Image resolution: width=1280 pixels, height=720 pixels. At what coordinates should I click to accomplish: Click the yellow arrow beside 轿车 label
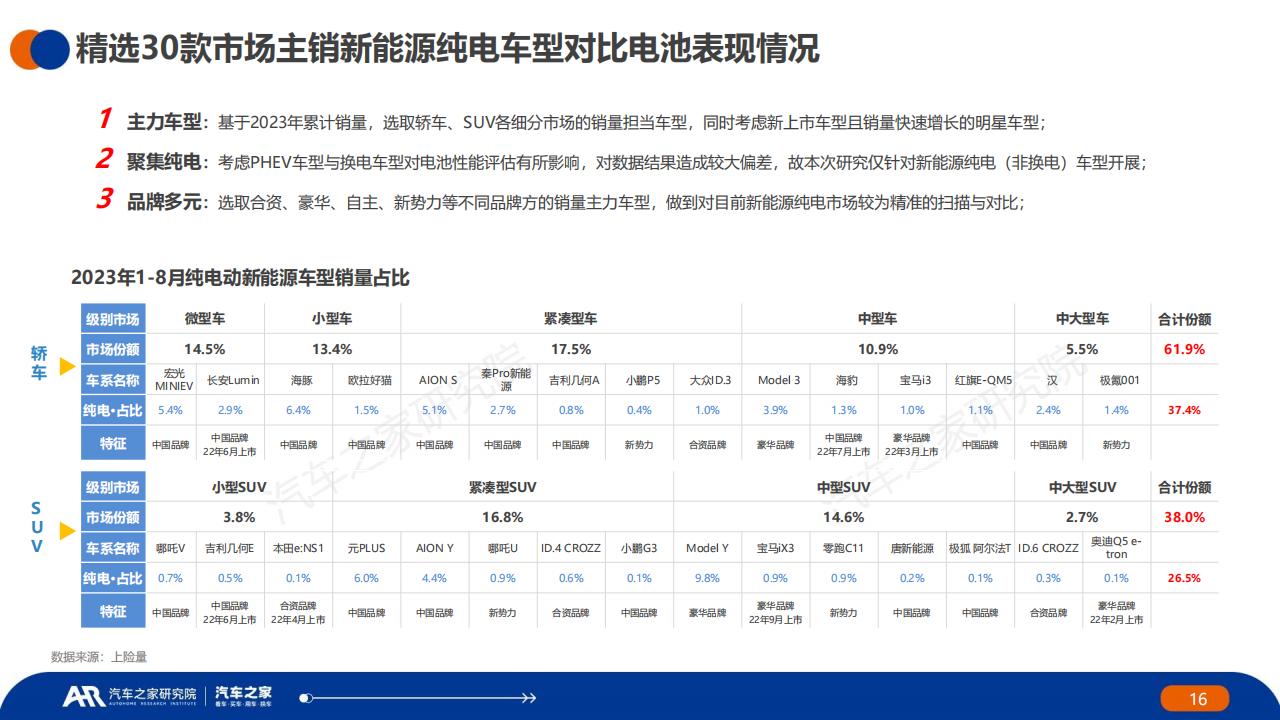[x=68, y=367]
